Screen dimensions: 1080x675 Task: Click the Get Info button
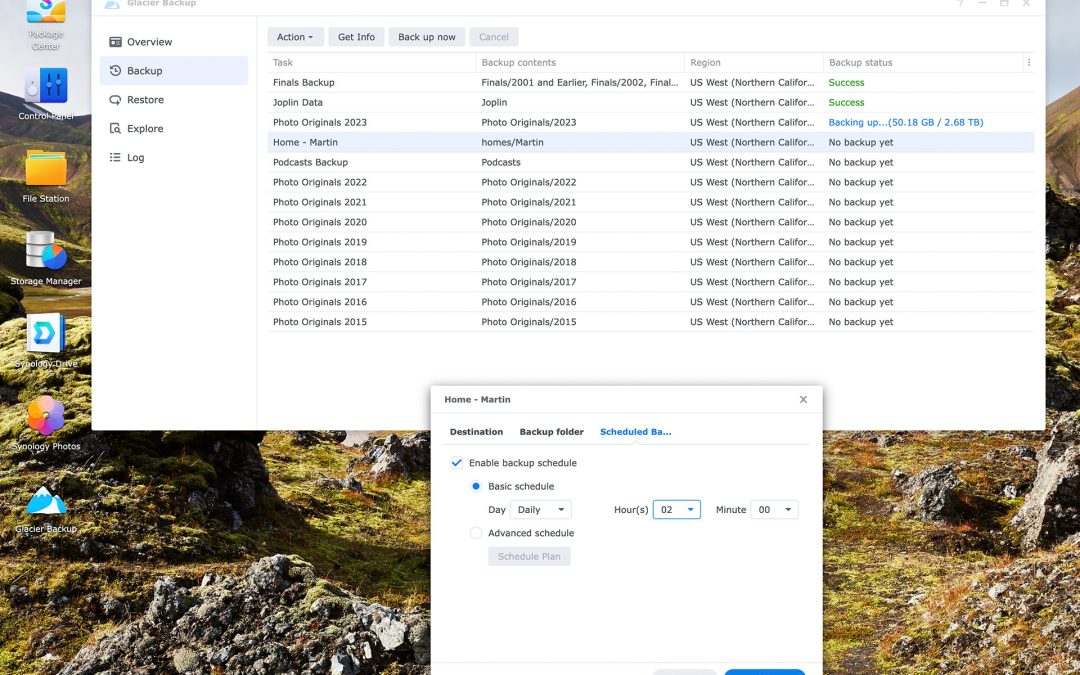[x=356, y=37]
